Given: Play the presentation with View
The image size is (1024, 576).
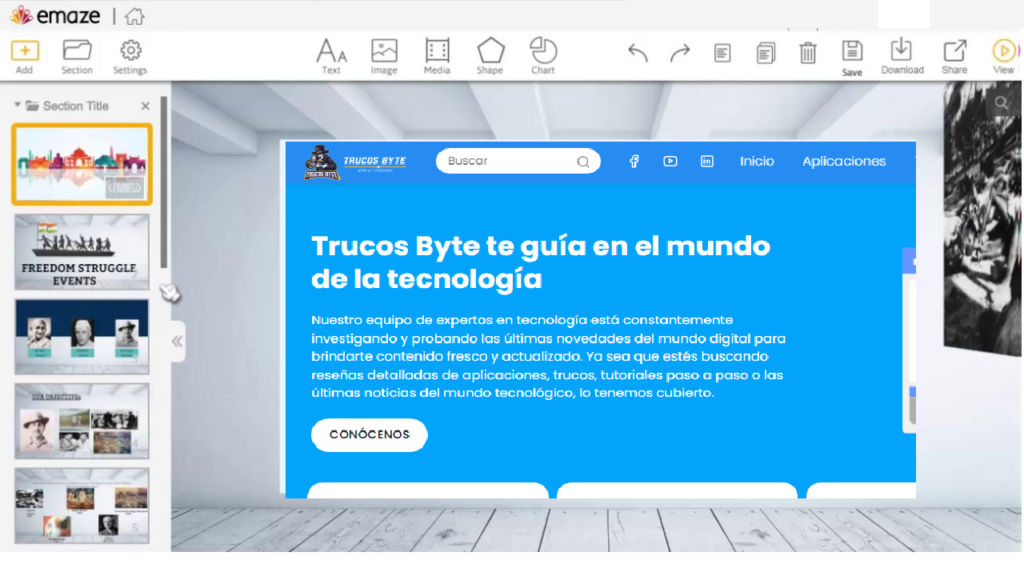Looking at the screenshot, I should [1004, 57].
